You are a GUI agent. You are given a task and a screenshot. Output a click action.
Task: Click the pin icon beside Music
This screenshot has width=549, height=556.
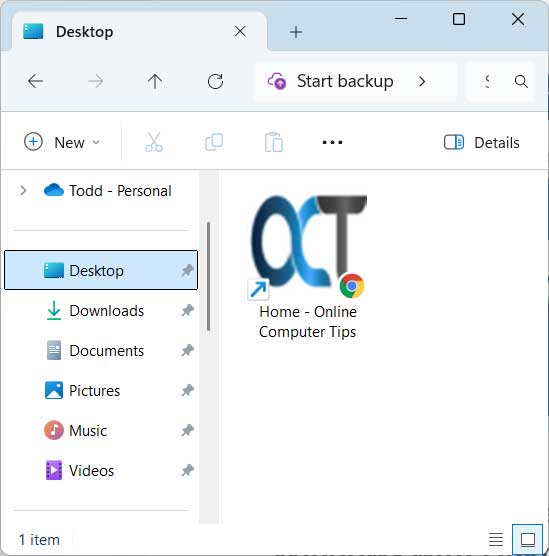pos(187,431)
